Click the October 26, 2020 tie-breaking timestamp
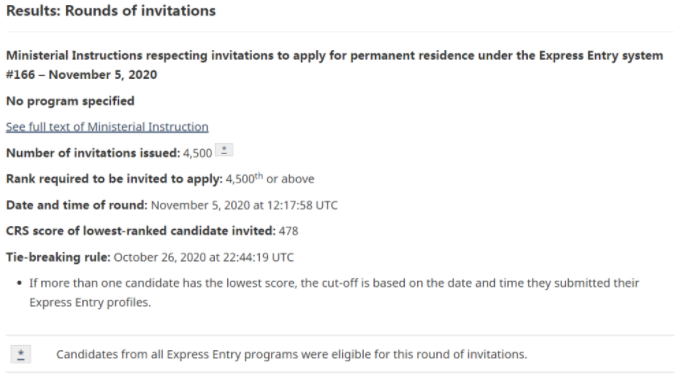This screenshot has height=376, width=692. (x=204, y=257)
